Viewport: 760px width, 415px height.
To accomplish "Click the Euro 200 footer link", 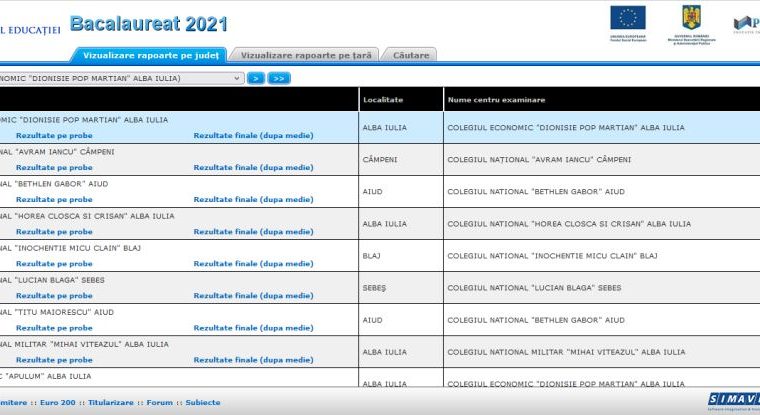I will point(58,402).
